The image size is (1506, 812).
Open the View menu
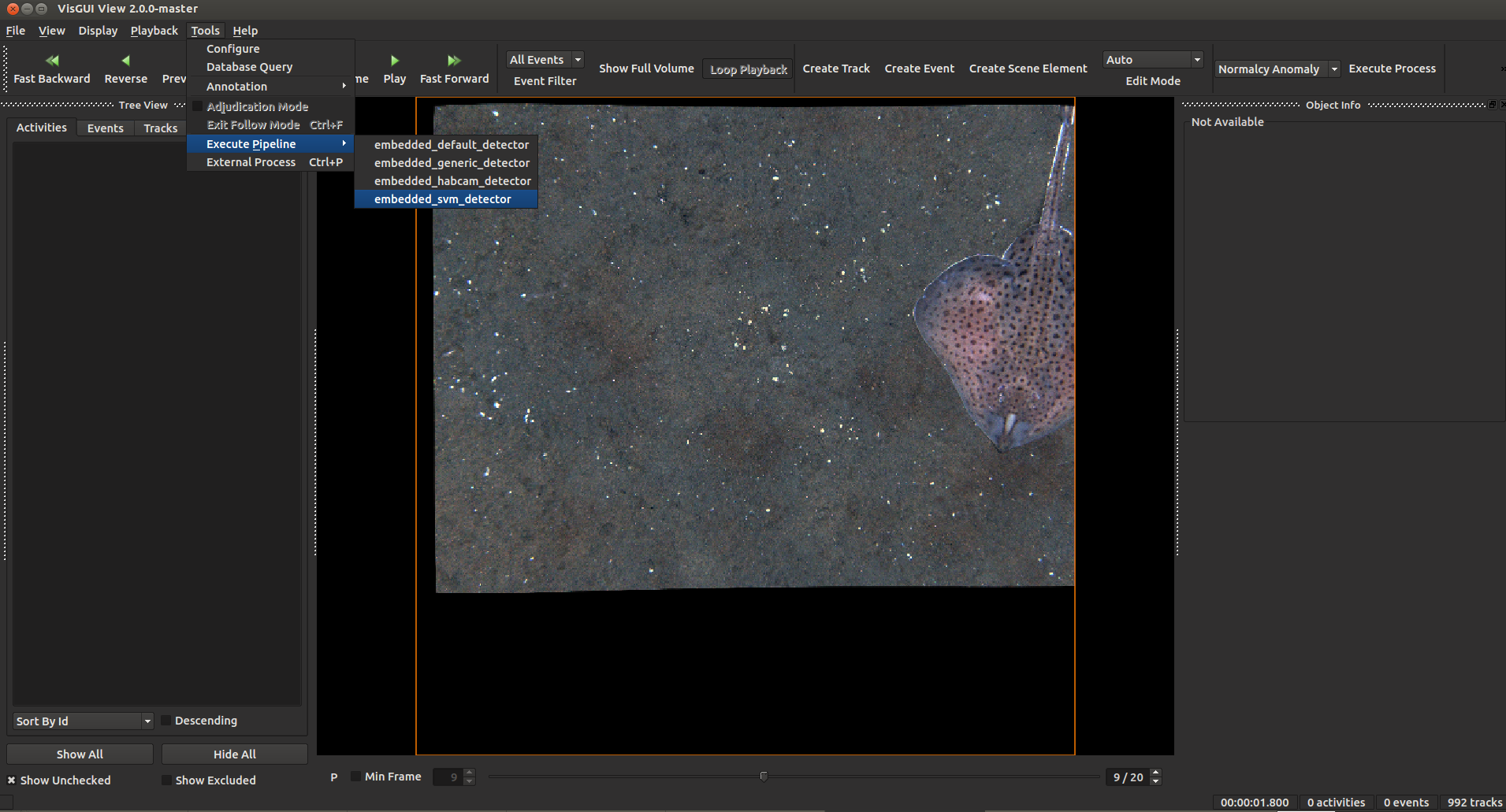52,31
